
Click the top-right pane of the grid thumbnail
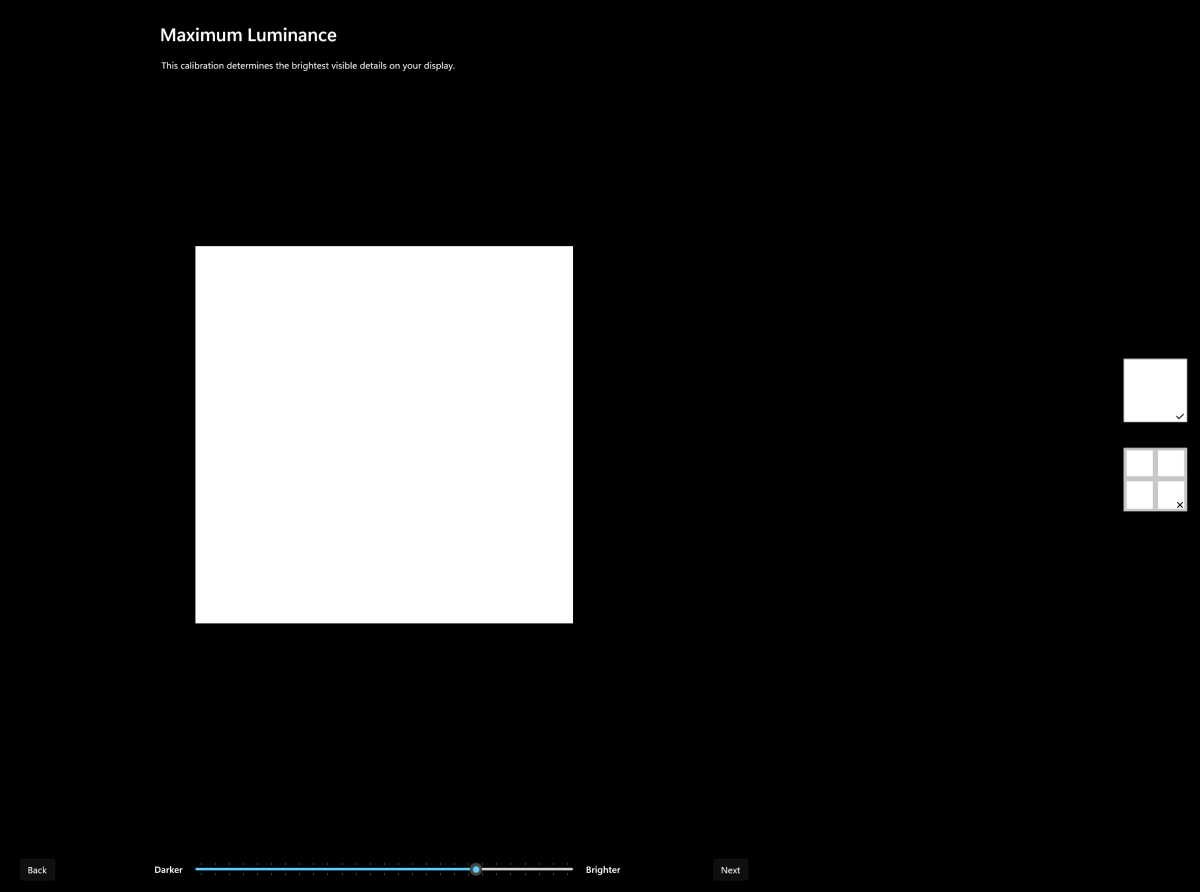coord(1170,464)
